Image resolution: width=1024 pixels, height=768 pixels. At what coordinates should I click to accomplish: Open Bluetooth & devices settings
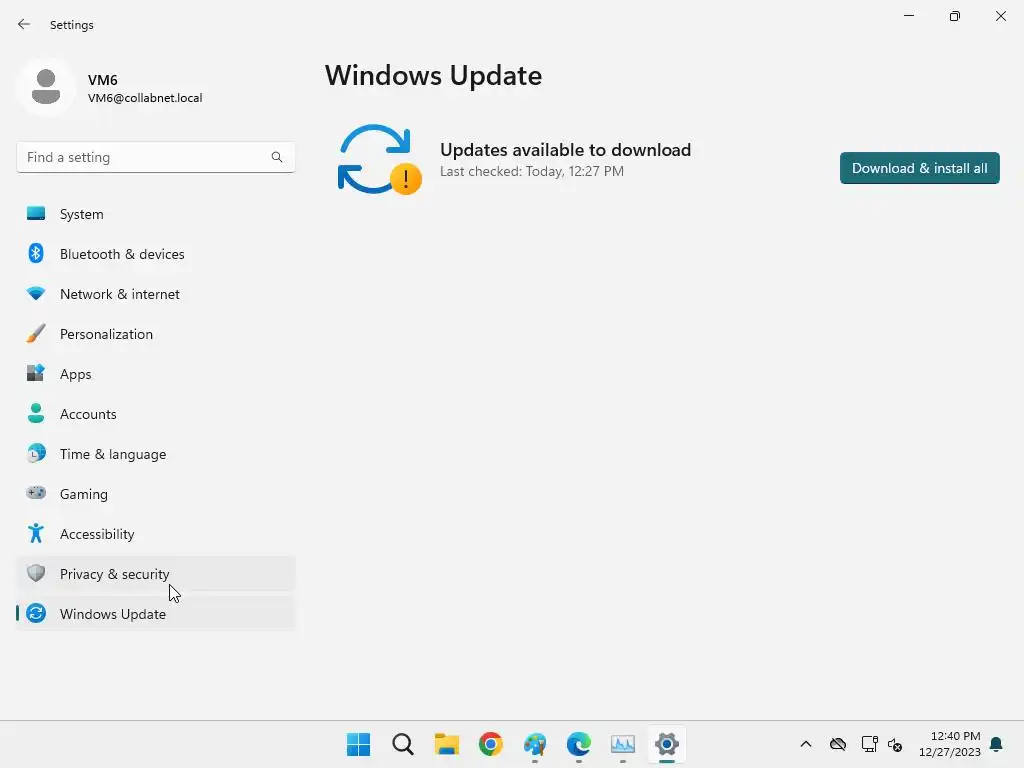[155, 254]
